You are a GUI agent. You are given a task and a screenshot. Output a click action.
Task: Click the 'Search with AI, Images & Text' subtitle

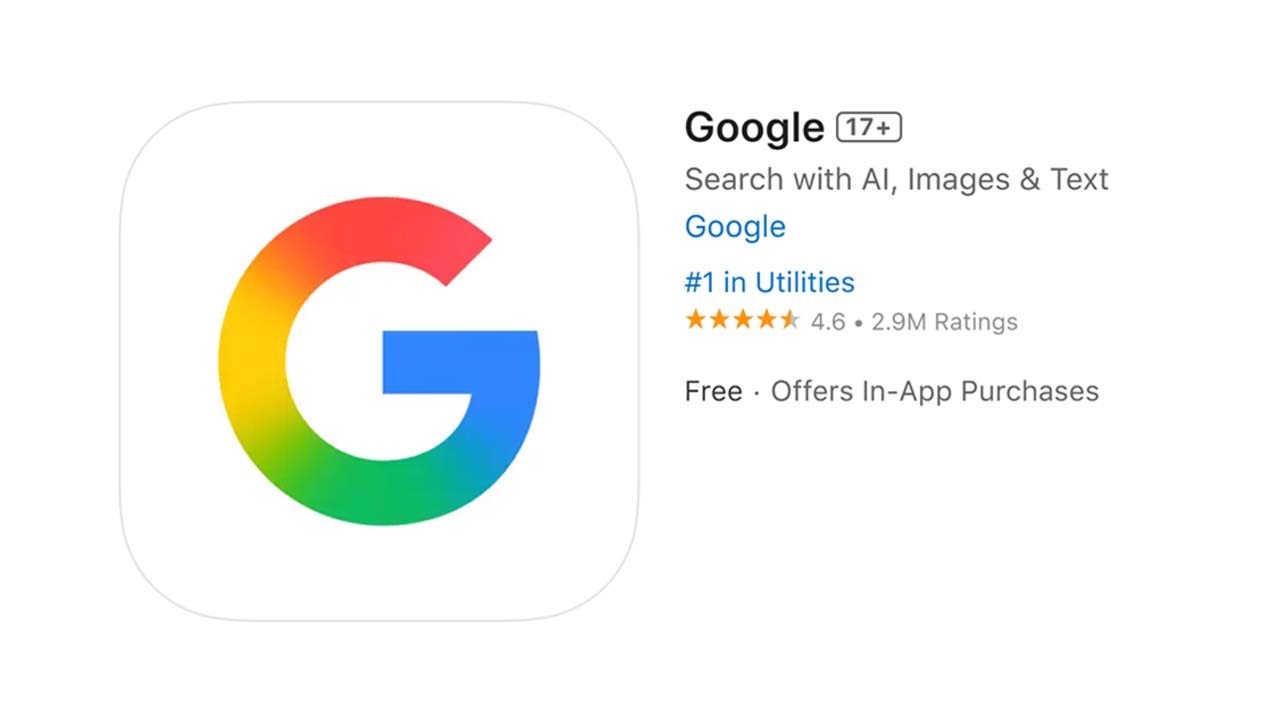click(897, 179)
